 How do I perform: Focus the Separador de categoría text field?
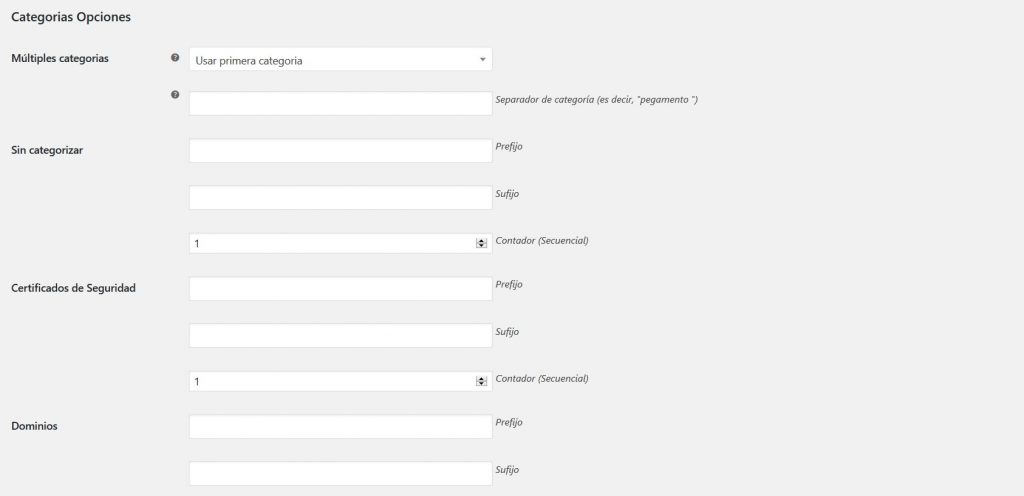point(340,104)
